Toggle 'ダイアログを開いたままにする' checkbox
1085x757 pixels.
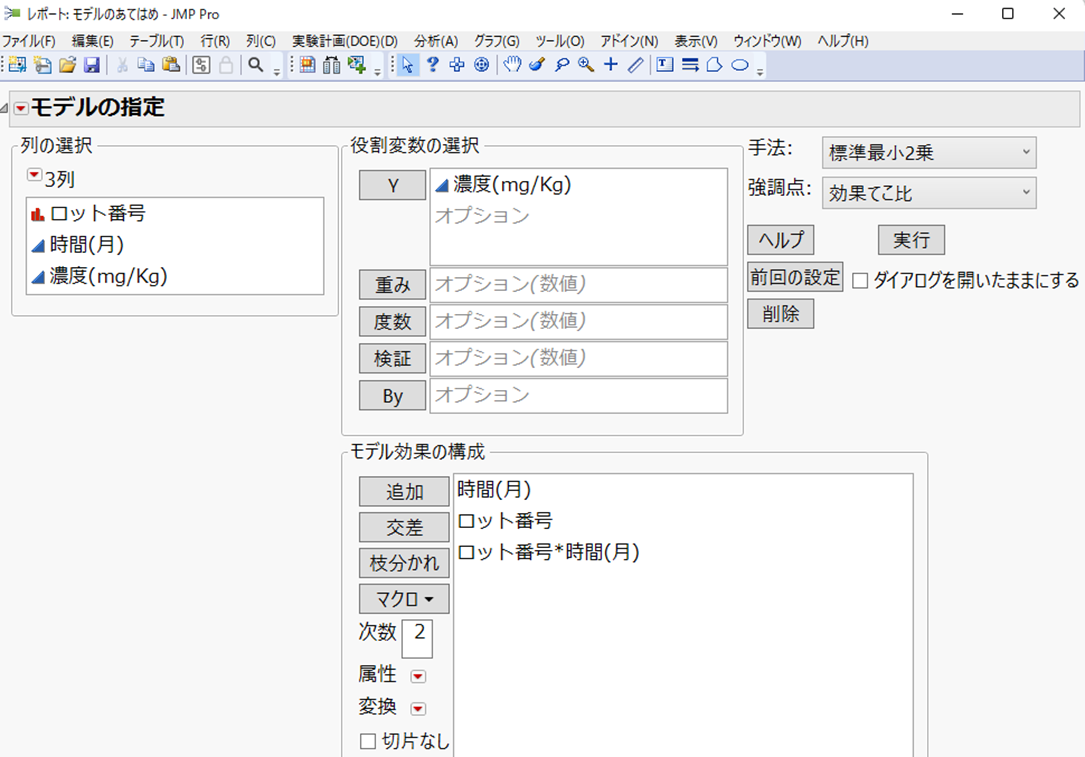tap(860, 280)
